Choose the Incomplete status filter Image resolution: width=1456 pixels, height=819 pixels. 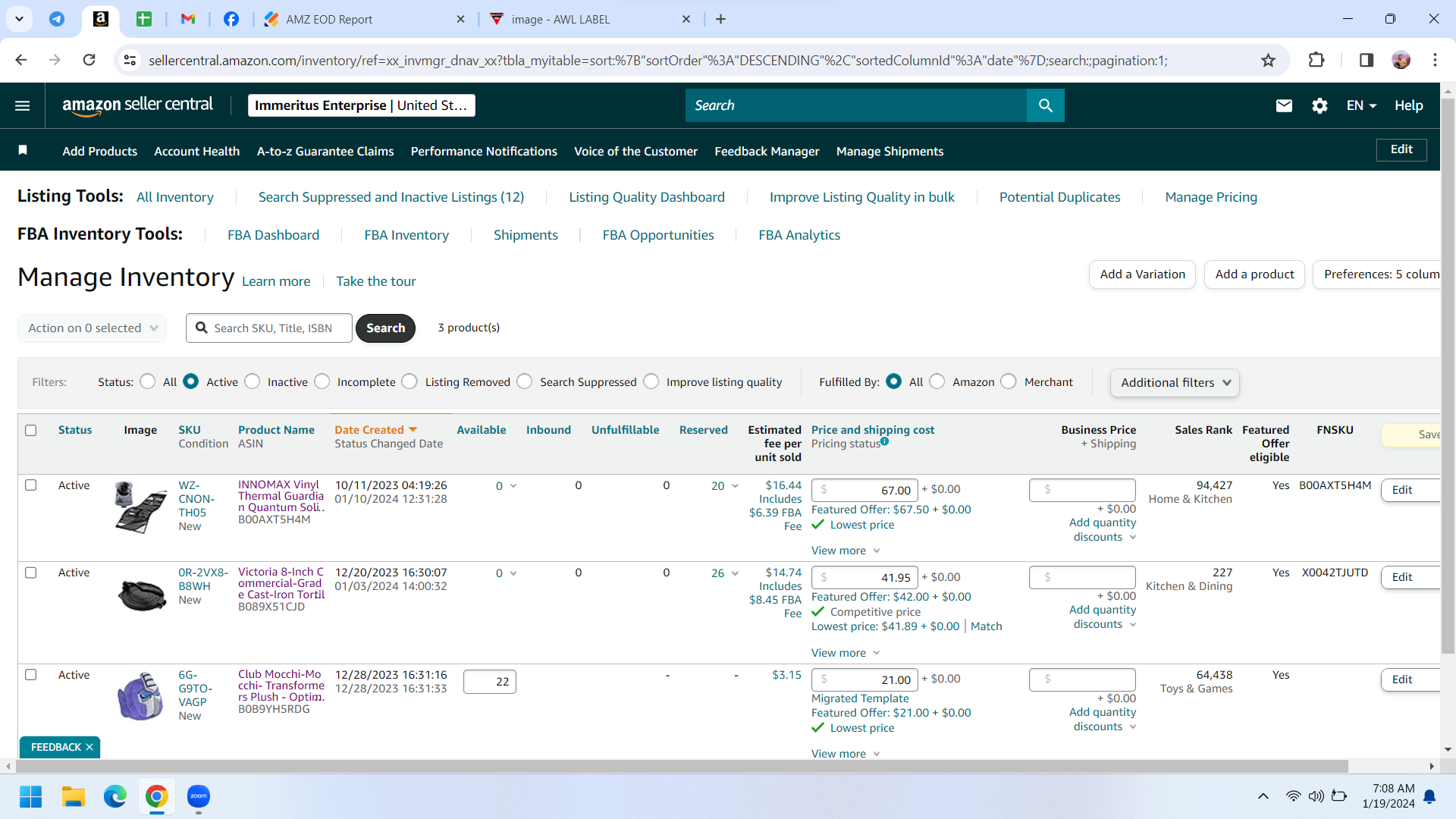pyautogui.click(x=322, y=381)
